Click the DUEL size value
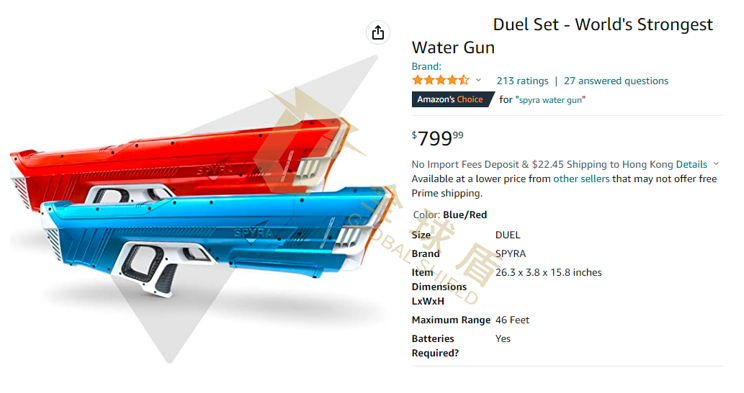 pos(508,235)
